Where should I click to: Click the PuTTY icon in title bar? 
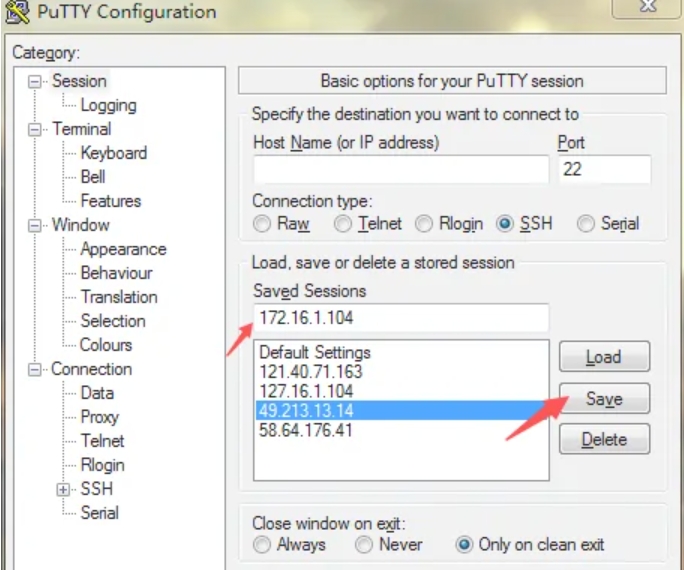(x=17, y=11)
